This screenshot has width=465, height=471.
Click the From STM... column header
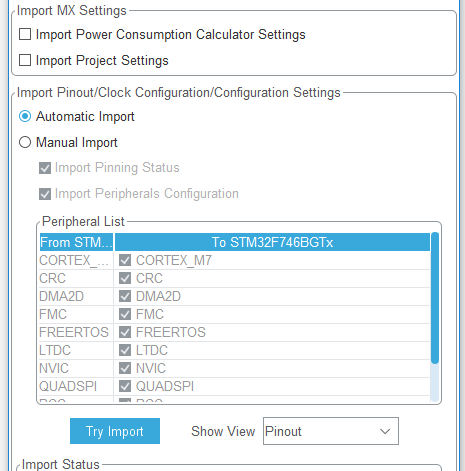click(76, 242)
